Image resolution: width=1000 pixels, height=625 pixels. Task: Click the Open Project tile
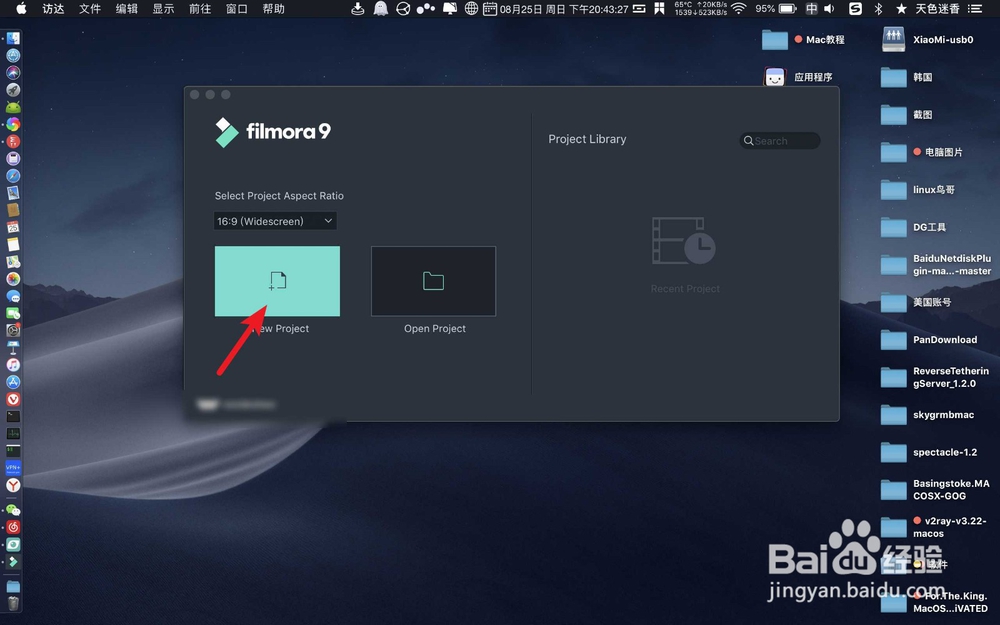(434, 281)
